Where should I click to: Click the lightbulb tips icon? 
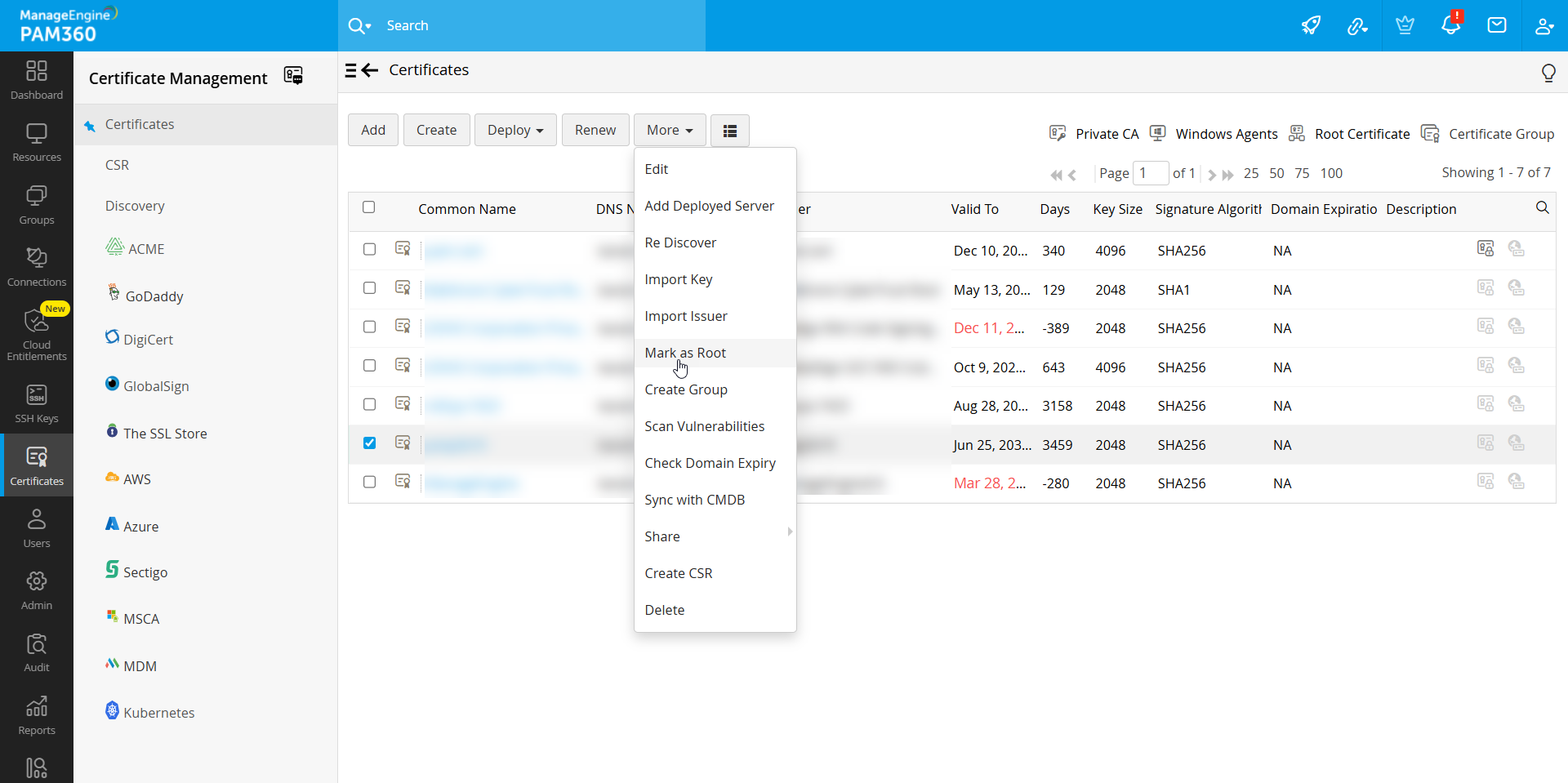1548,73
